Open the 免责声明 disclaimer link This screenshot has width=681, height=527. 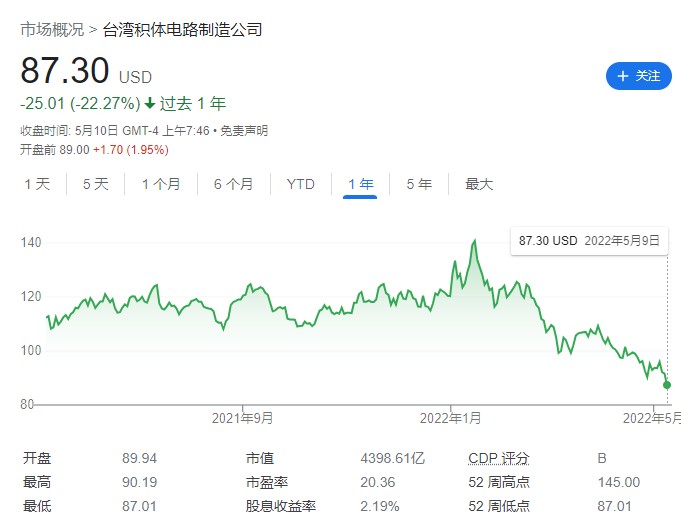point(244,131)
